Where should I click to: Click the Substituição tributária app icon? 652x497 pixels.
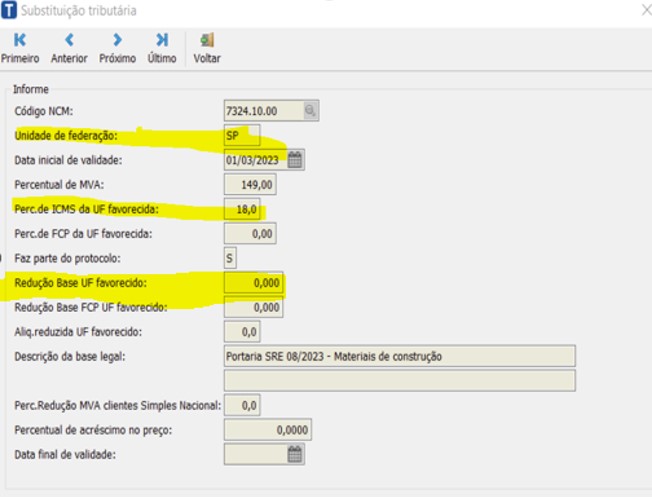click(x=10, y=10)
